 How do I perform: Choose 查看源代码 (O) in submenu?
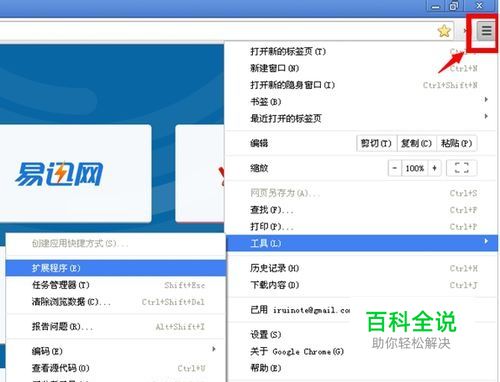coord(116,368)
